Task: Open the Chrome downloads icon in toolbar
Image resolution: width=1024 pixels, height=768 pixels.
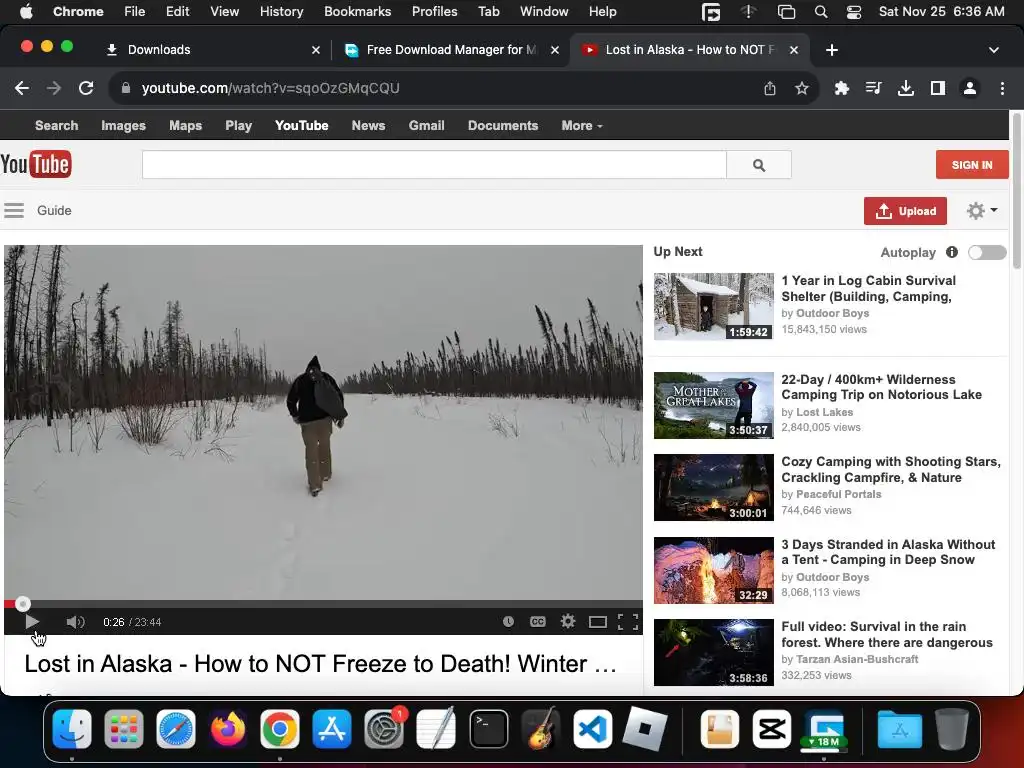Action: pos(905,88)
